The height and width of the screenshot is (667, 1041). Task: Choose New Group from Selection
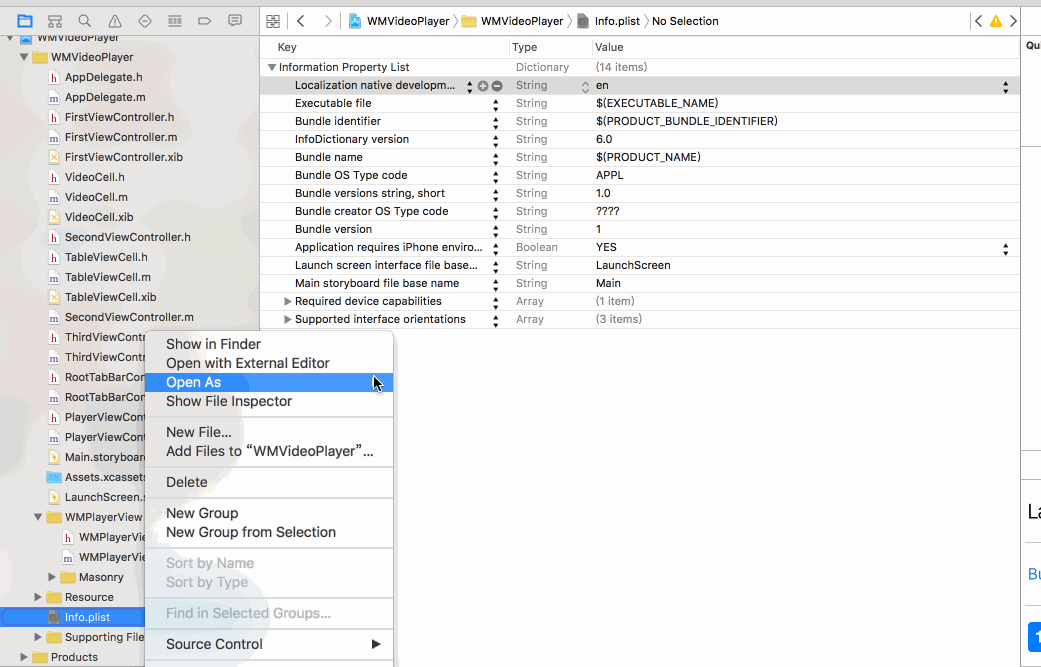pyautogui.click(x=269, y=532)
